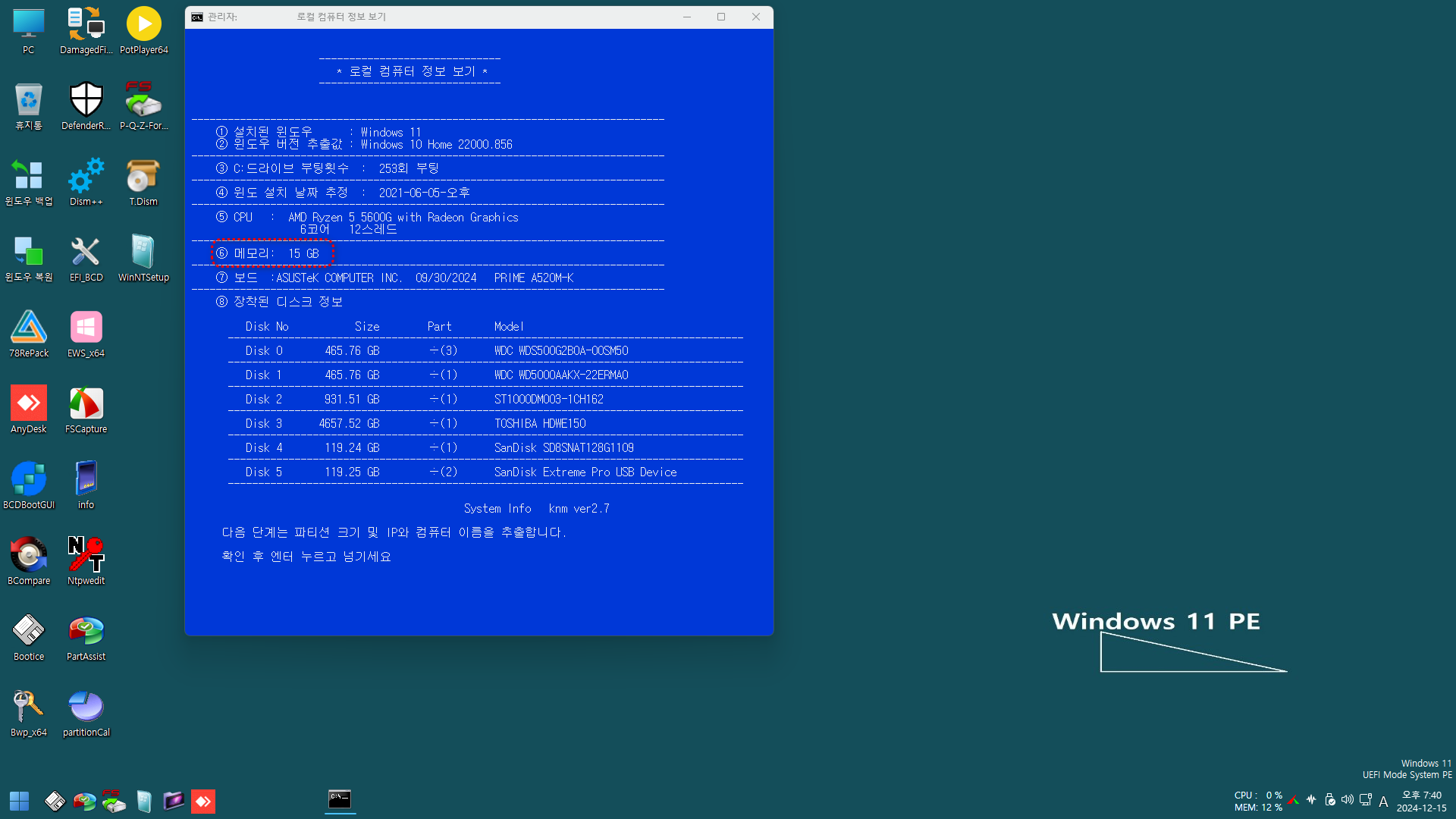This screenshot has width=1456, height=819.
Task: Launch the EFI_BCD tools icon
Action: [86, 259]
